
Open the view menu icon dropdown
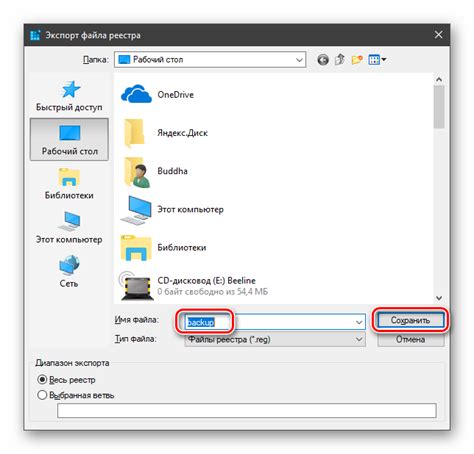point(377,60)
